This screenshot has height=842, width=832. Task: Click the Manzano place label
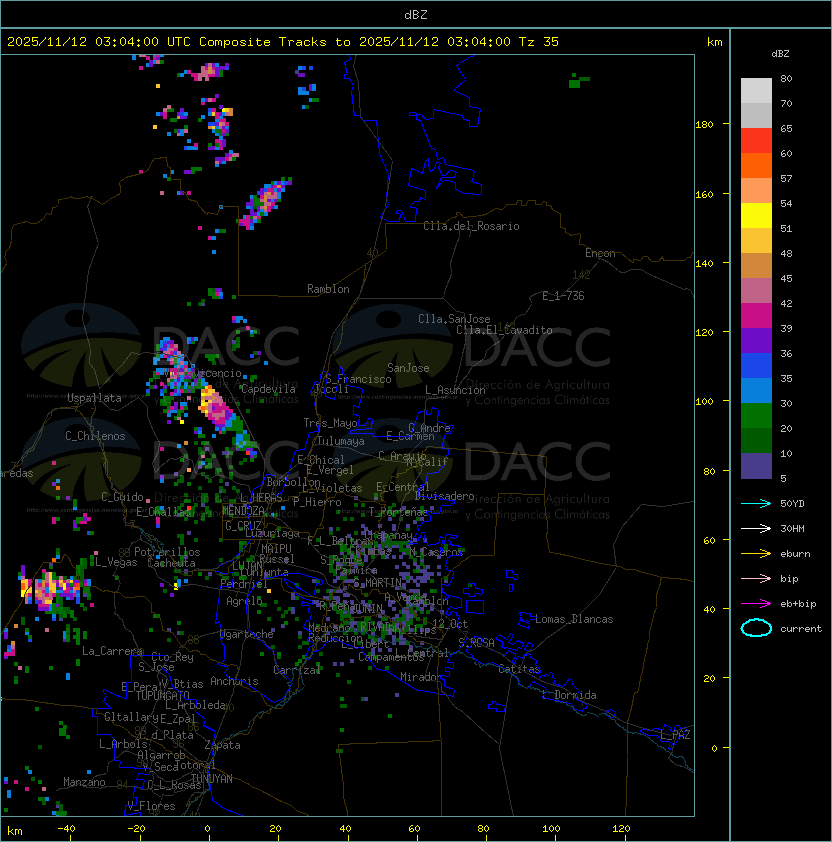[x=84, y=782]
